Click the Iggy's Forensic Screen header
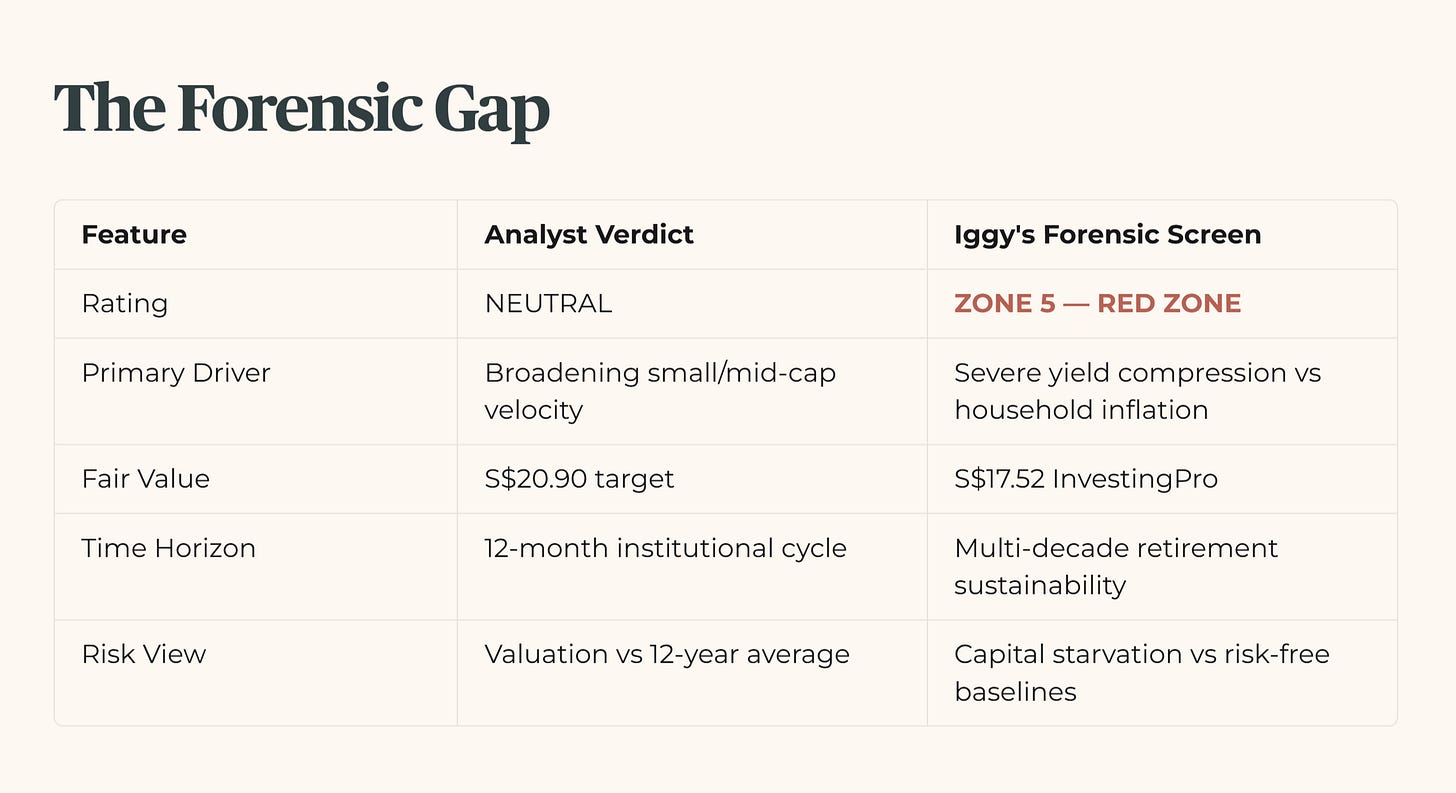 pyautogui.click(x=1108, y=235)
